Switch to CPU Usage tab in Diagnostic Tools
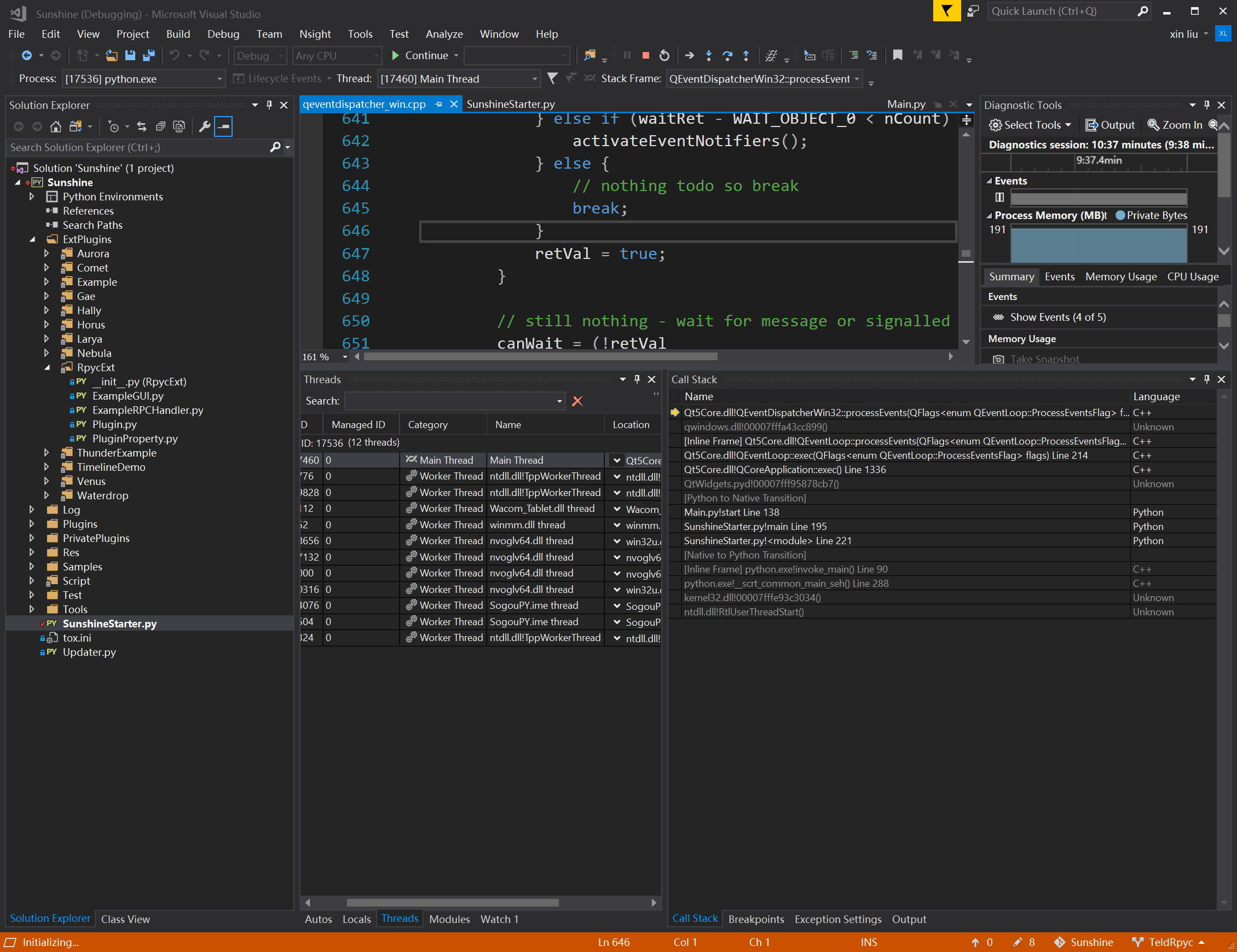Screen dimensions: 1237x952 coord(1192,276)
